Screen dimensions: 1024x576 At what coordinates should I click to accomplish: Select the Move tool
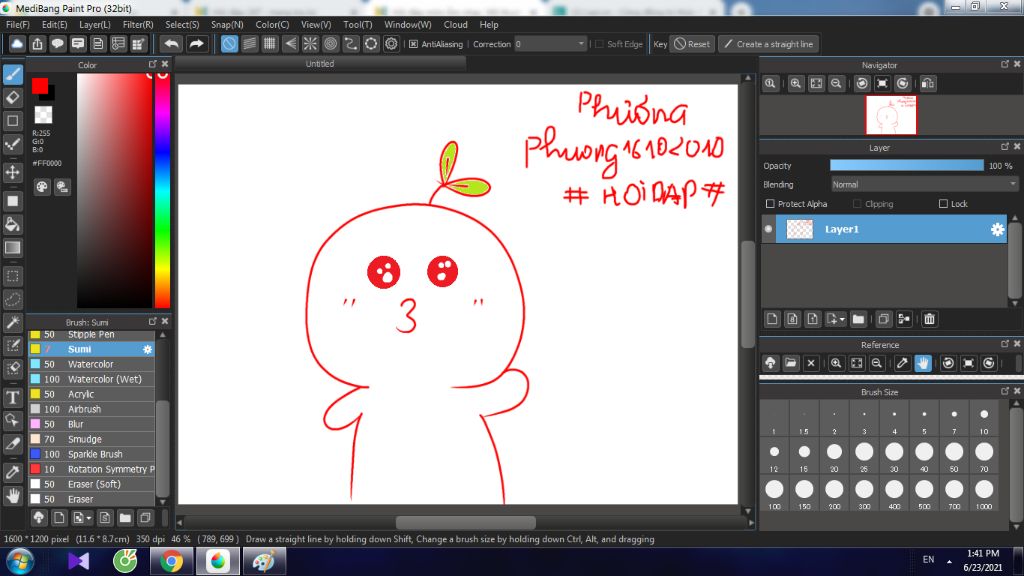tap(12, 172)
